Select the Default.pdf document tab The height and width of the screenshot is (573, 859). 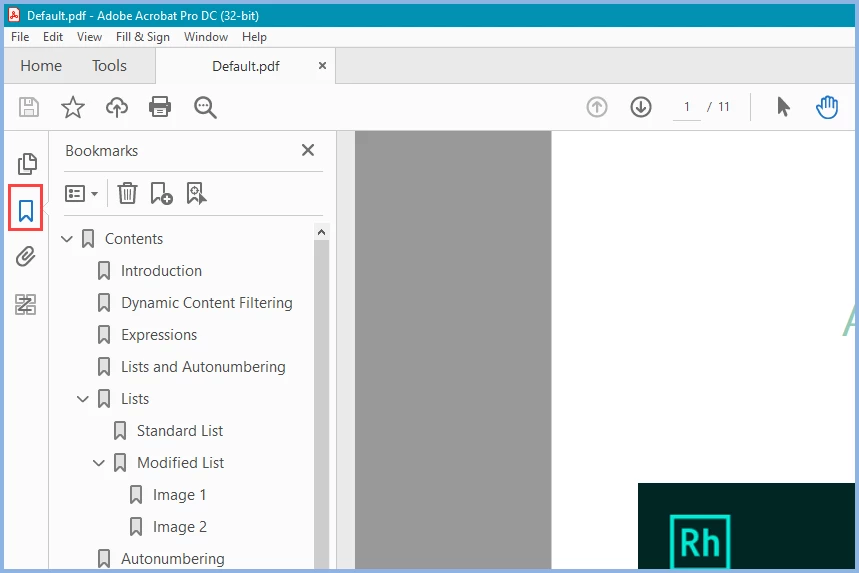pos(245,66)
